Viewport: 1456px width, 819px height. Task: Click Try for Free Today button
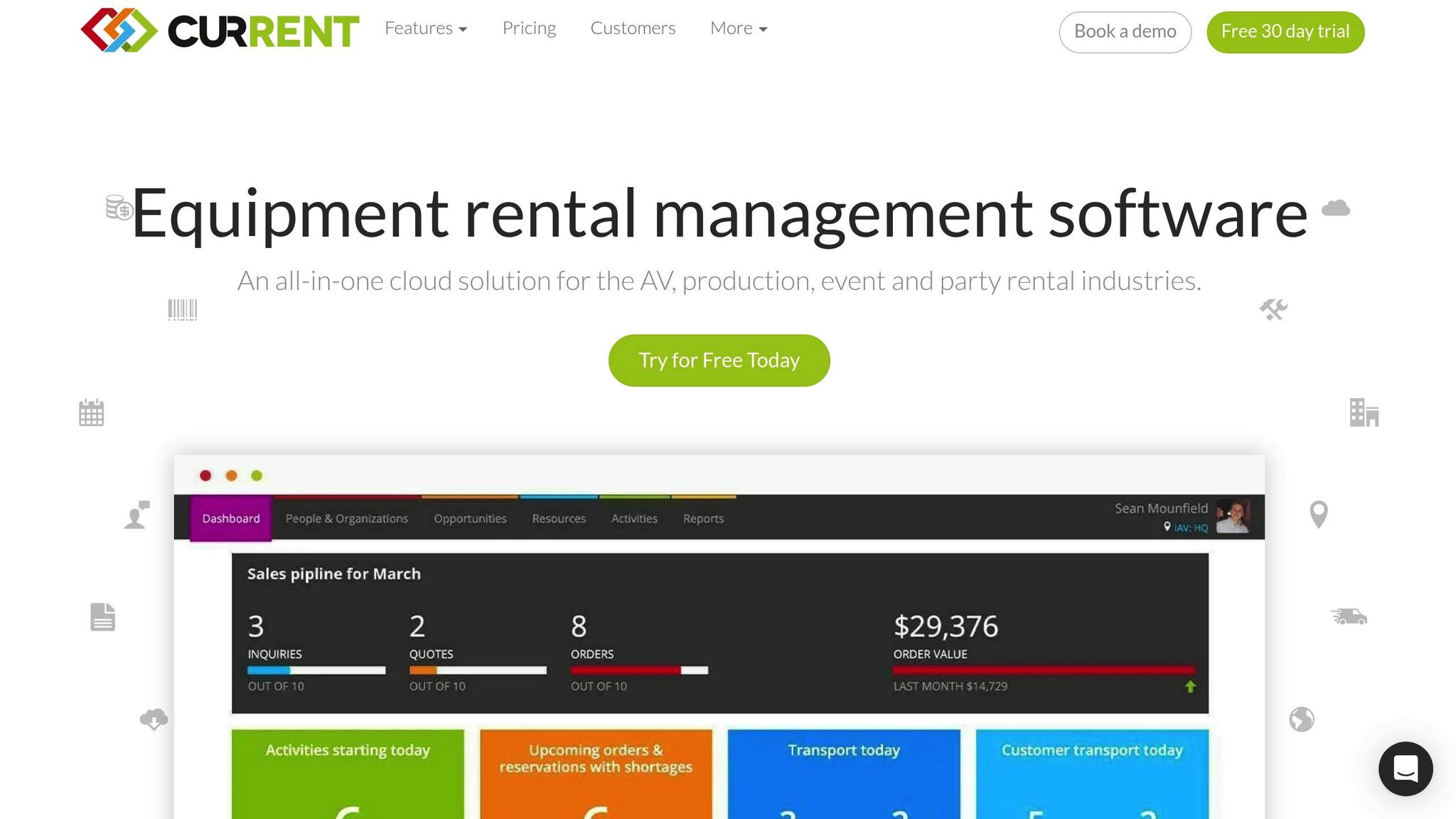(719, 360)
